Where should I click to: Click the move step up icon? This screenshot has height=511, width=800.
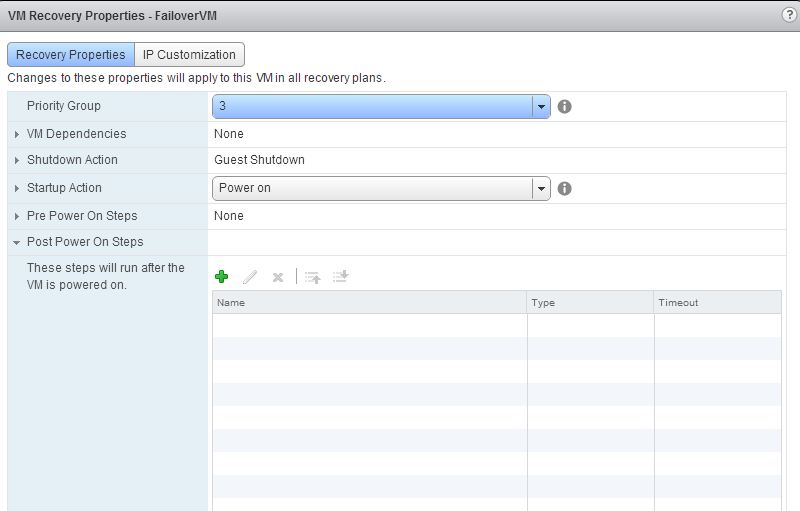tap(312, 277)
